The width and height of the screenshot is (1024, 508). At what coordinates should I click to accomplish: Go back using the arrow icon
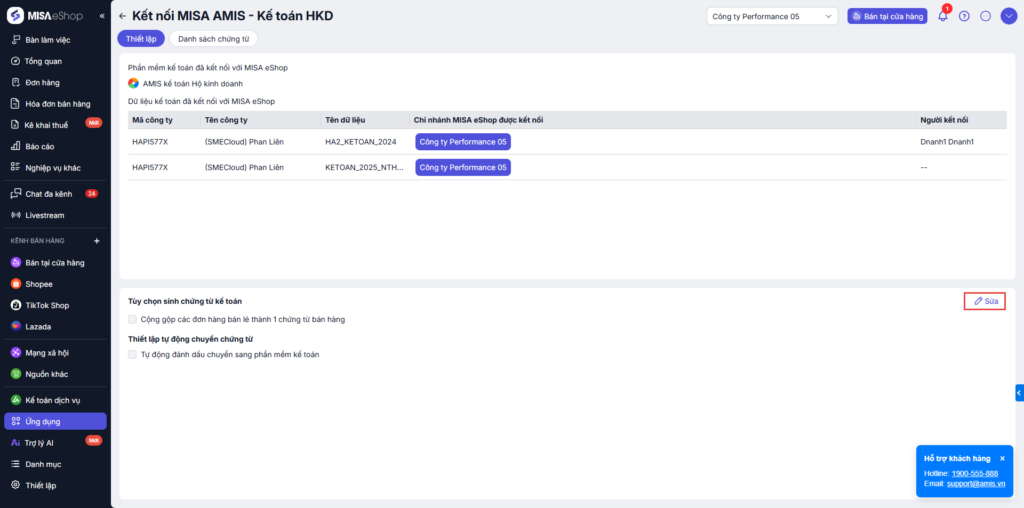122,17
